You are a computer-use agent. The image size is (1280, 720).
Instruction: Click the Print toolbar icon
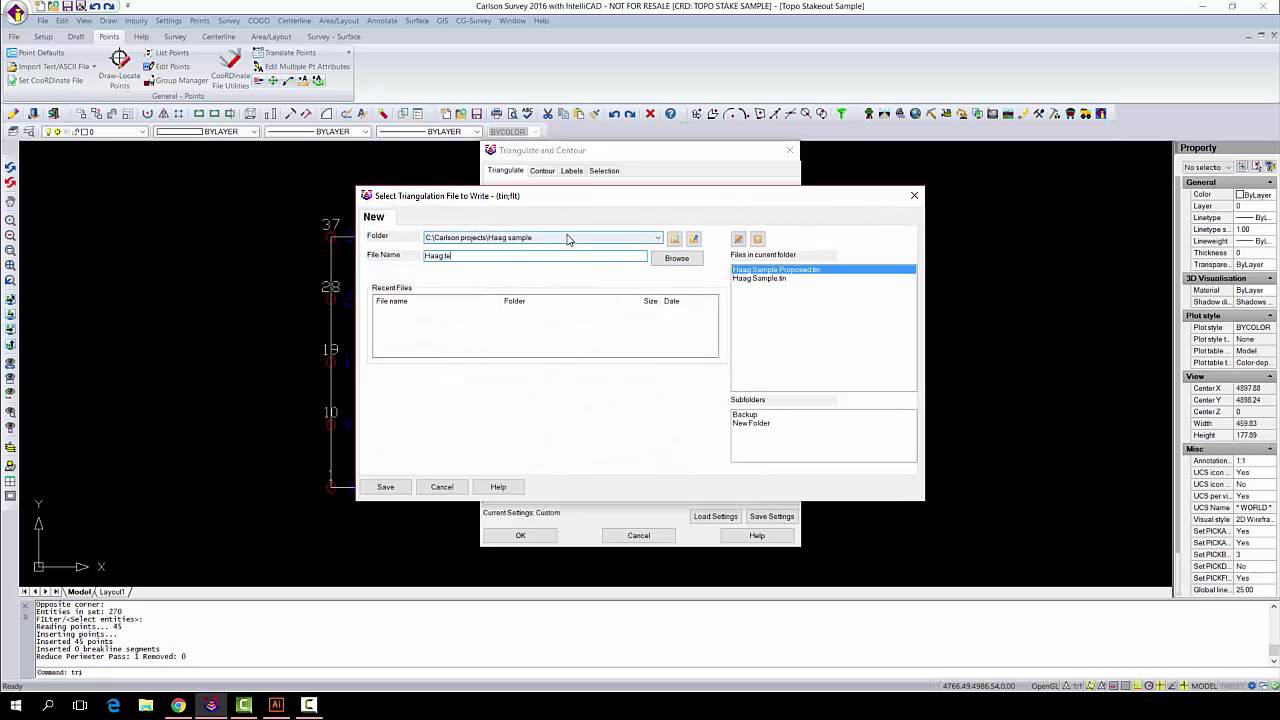(496, 114)
